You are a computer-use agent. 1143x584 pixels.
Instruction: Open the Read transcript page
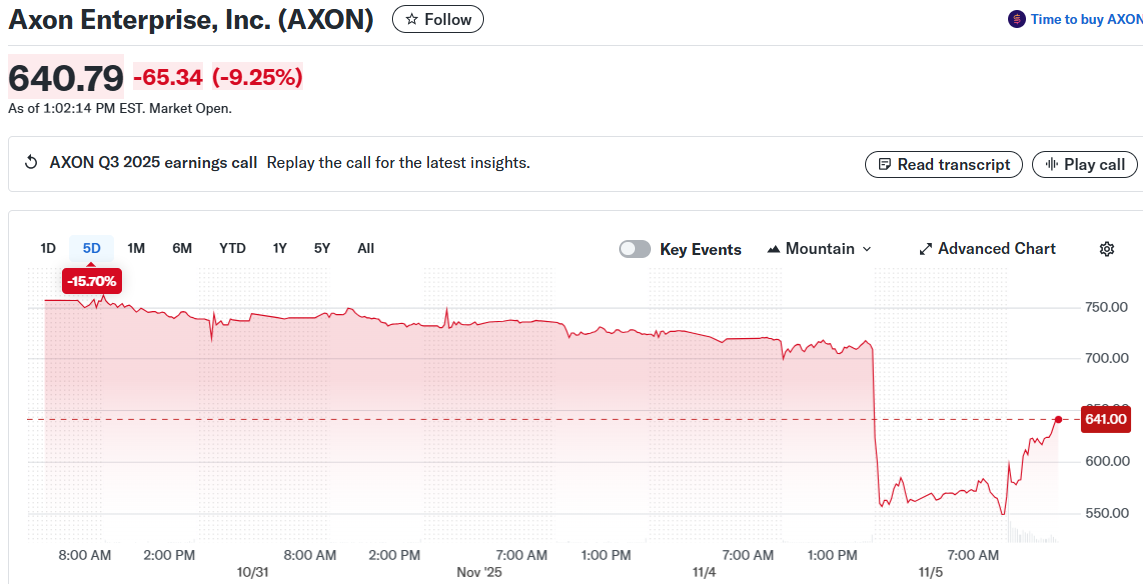943,164
